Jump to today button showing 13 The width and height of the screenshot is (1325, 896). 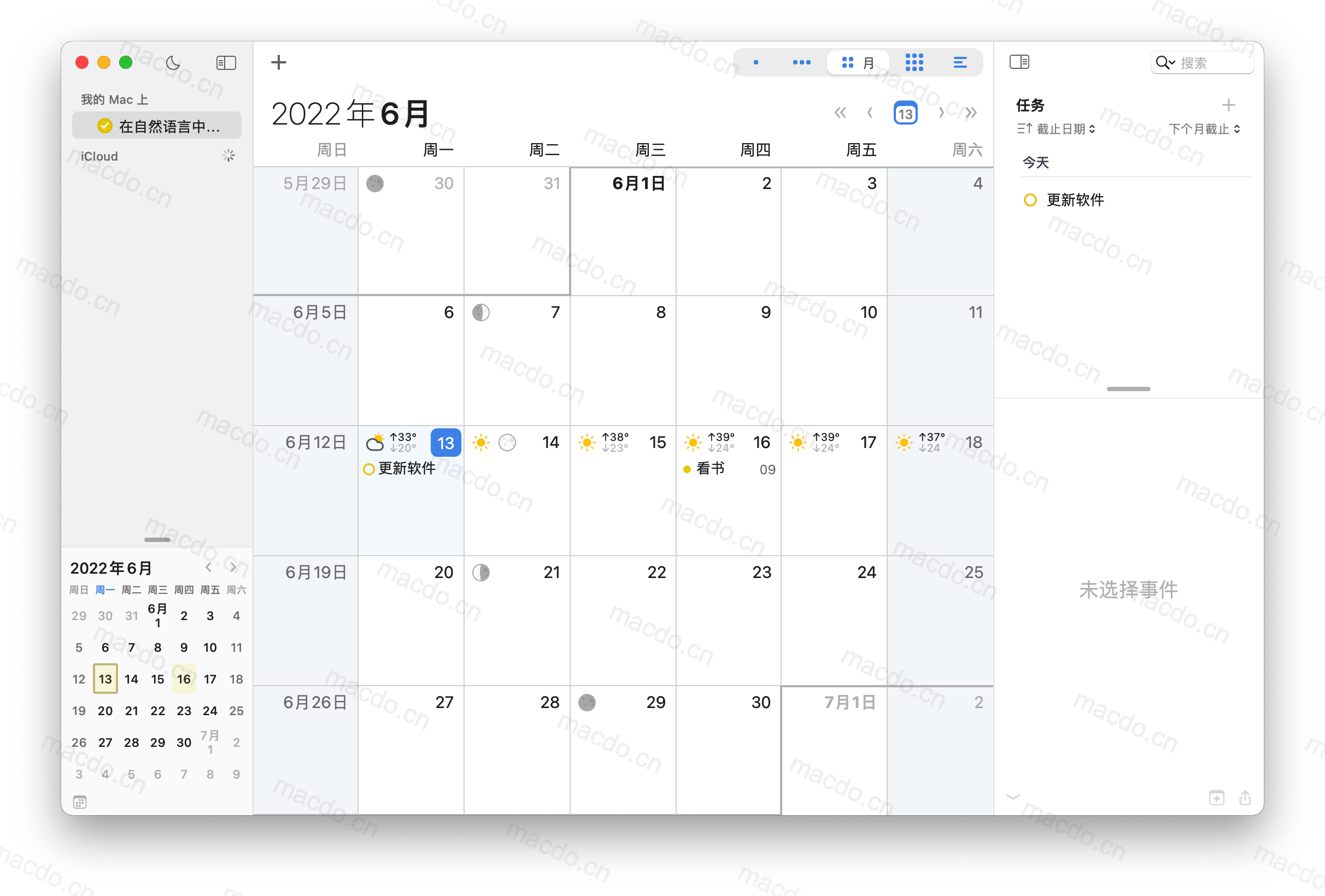pyautogui.click(x=905, y=113)
